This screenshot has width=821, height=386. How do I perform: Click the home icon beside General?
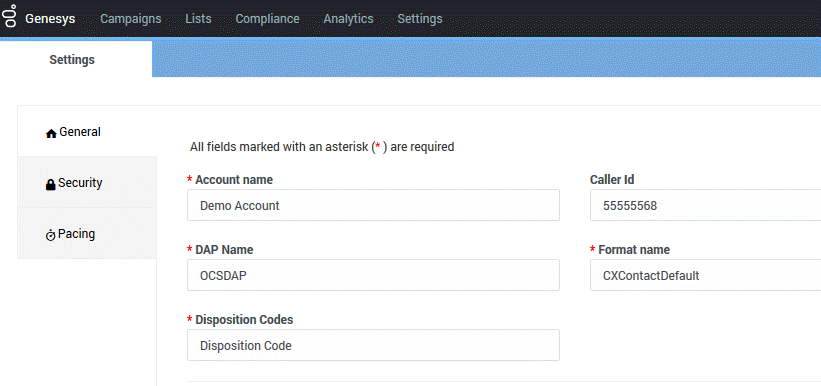point(51,134)
